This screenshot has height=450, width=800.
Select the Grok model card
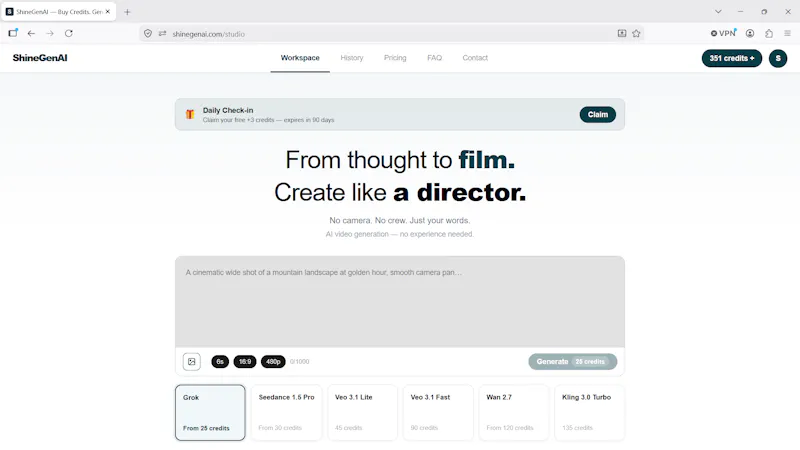pos(210,412)
